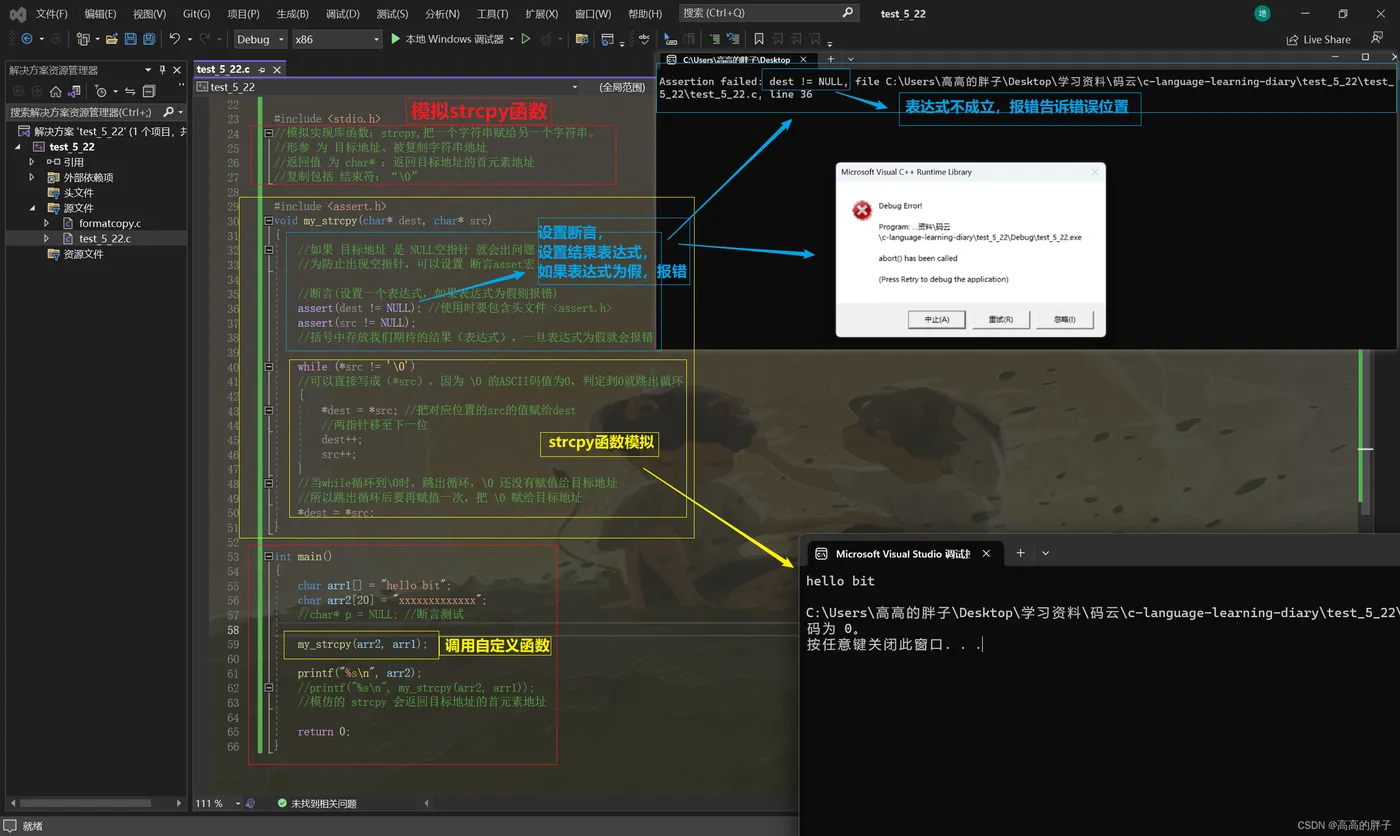
Task: Click sync with active document icon
Action: tap(130, 91)
